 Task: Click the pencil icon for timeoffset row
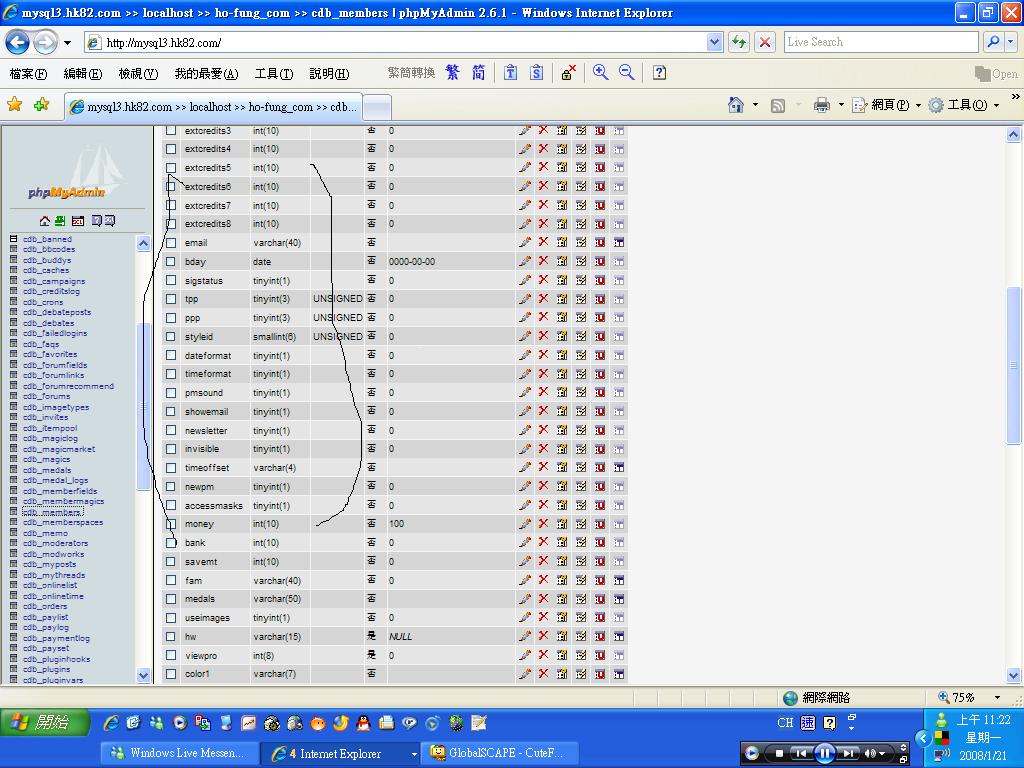pyautogui.click(x=524, y=468)
